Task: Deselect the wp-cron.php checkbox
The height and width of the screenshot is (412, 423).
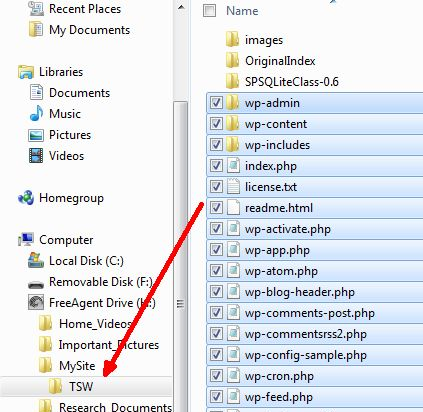Action: tap(216, 376)
